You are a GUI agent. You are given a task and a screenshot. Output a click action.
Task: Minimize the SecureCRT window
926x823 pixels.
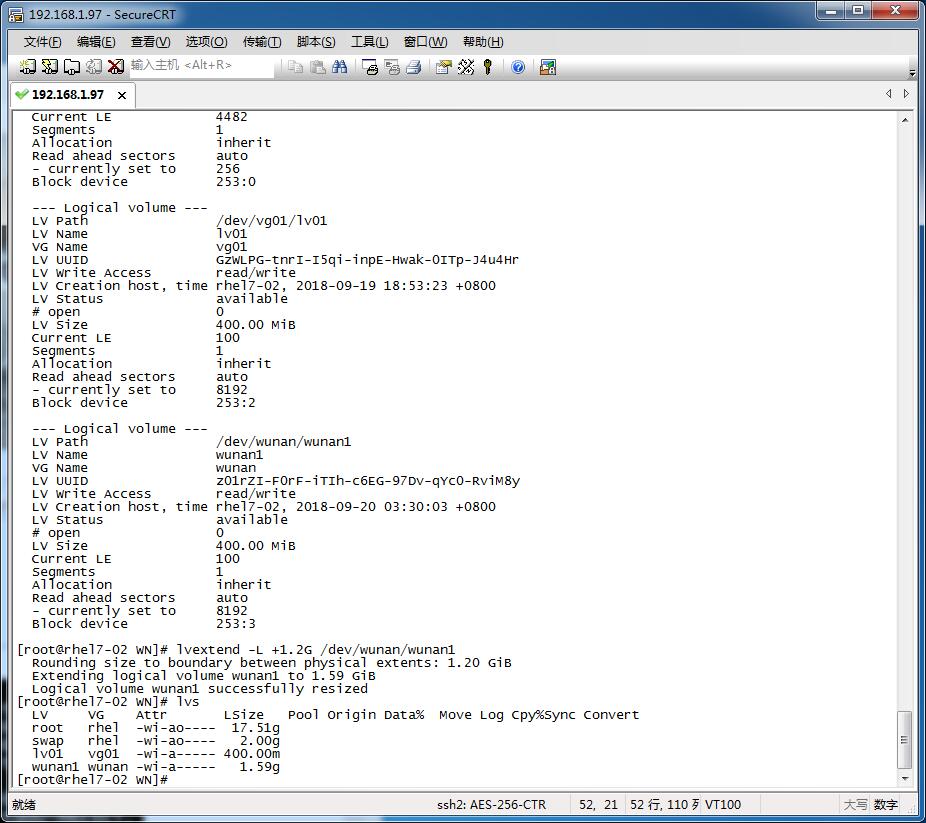click(831, 11)
